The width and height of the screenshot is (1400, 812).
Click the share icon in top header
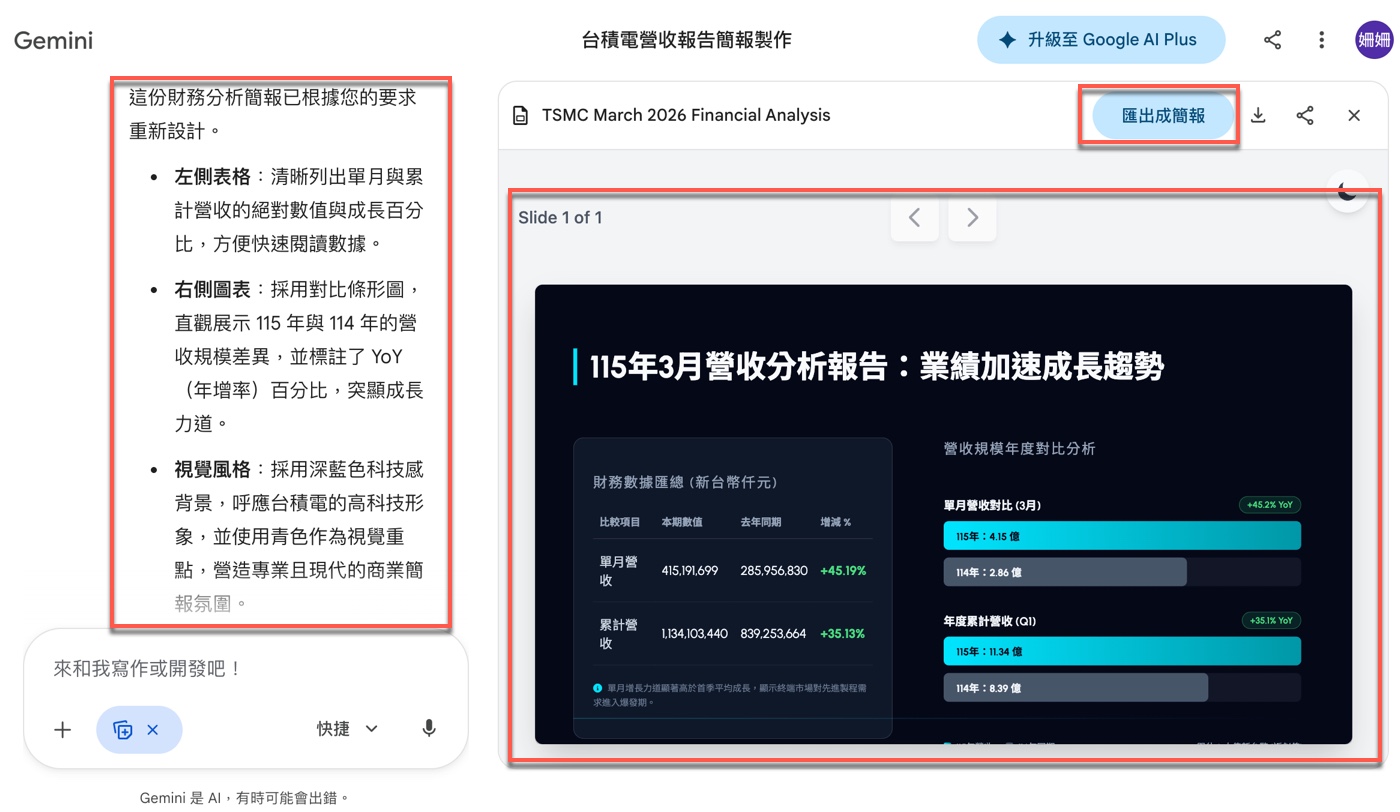pyautogui.click(x=1273, y=40)
